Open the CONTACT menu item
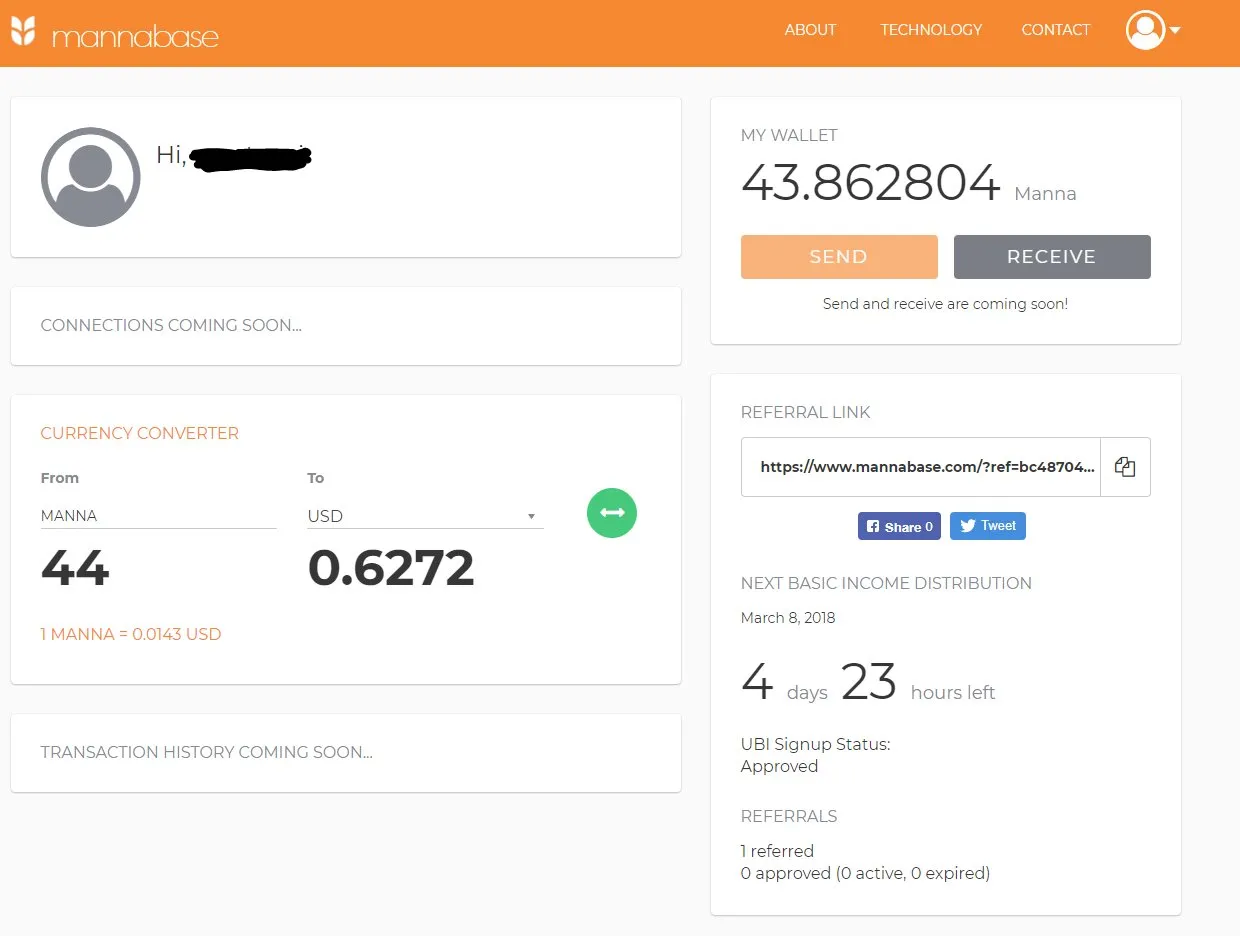 1055,30
